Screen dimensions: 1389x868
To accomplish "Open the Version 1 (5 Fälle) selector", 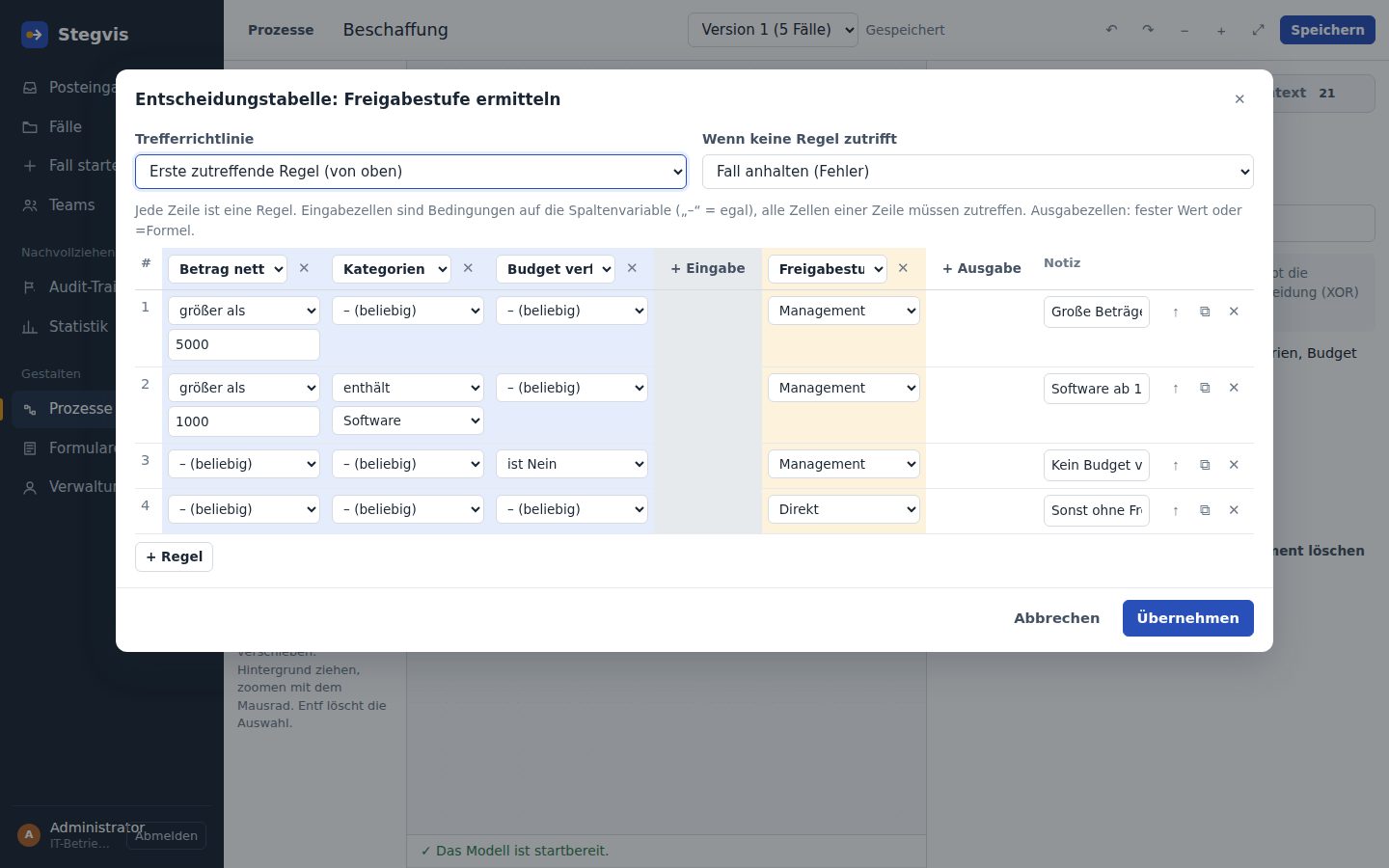I will coord(773,30).
